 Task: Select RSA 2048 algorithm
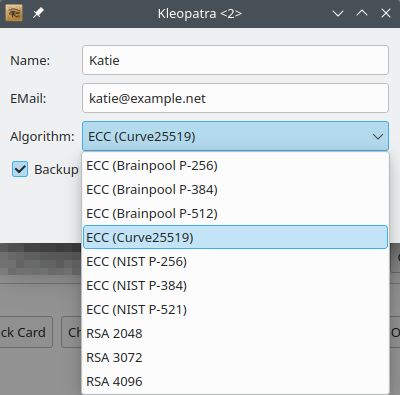(x=235, y=333)
